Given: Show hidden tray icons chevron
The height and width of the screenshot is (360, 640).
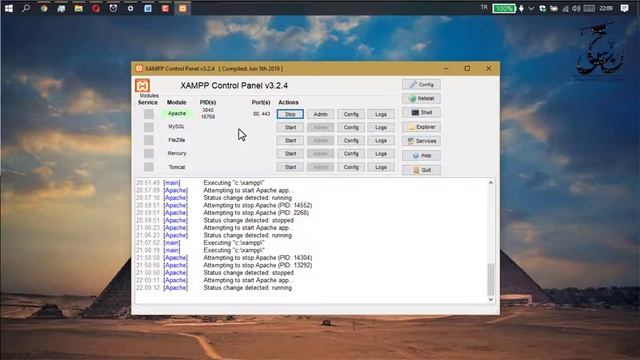Looking at the screenshot, I should pos(531,9).
